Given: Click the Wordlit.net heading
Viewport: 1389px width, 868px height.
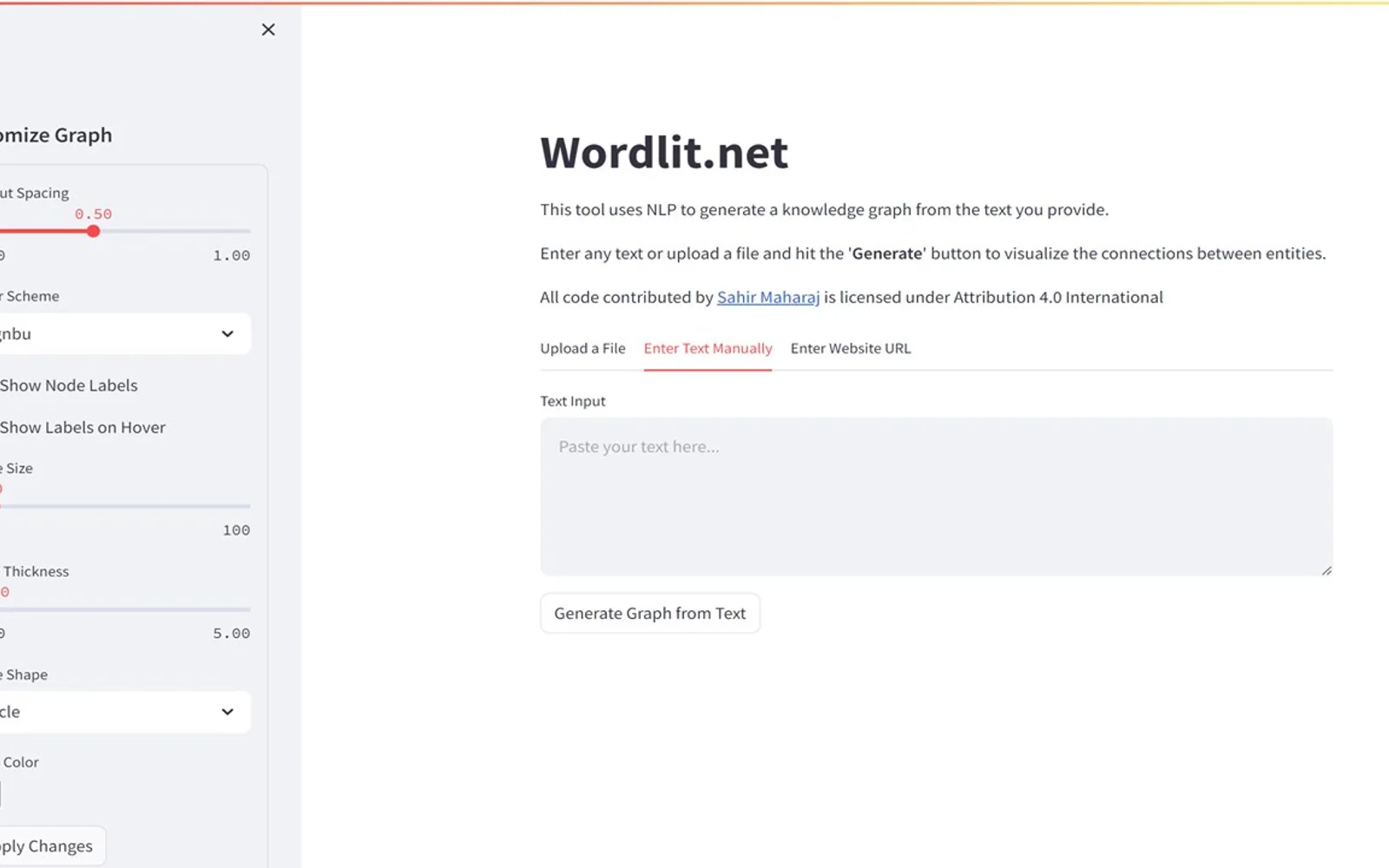Looking at the screenshot, I should tap(664, 152).
